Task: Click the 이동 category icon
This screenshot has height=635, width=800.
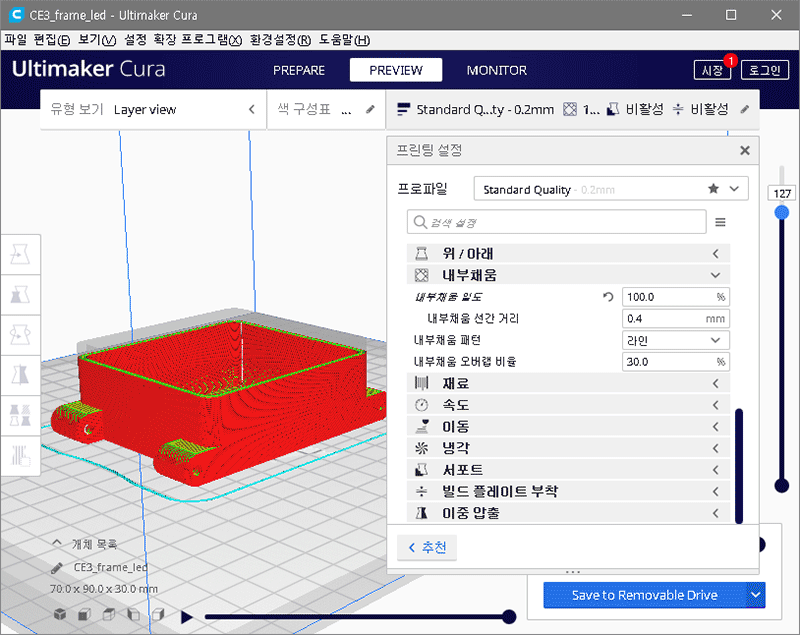Action: 421,426
